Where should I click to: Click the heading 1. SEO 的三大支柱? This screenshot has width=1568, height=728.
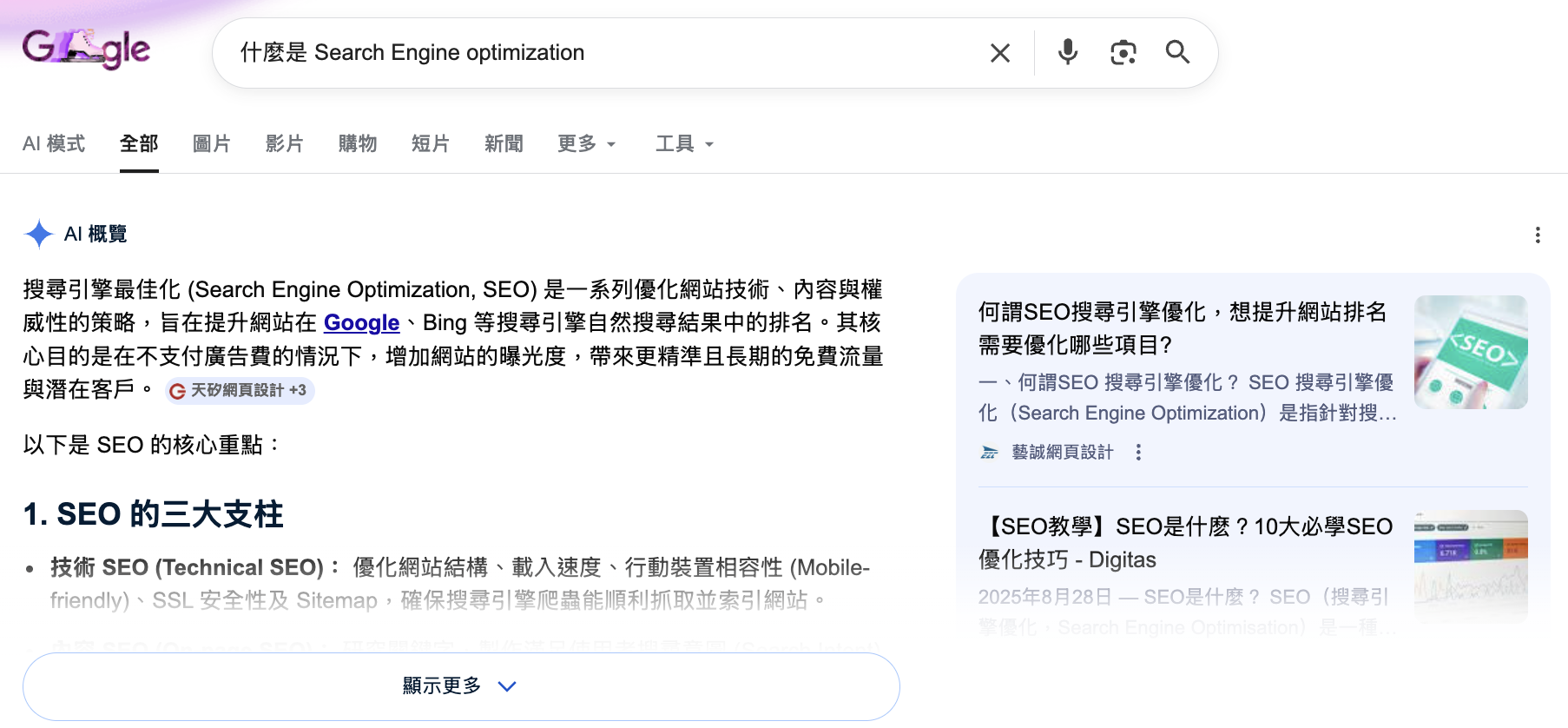coord(154,514)
